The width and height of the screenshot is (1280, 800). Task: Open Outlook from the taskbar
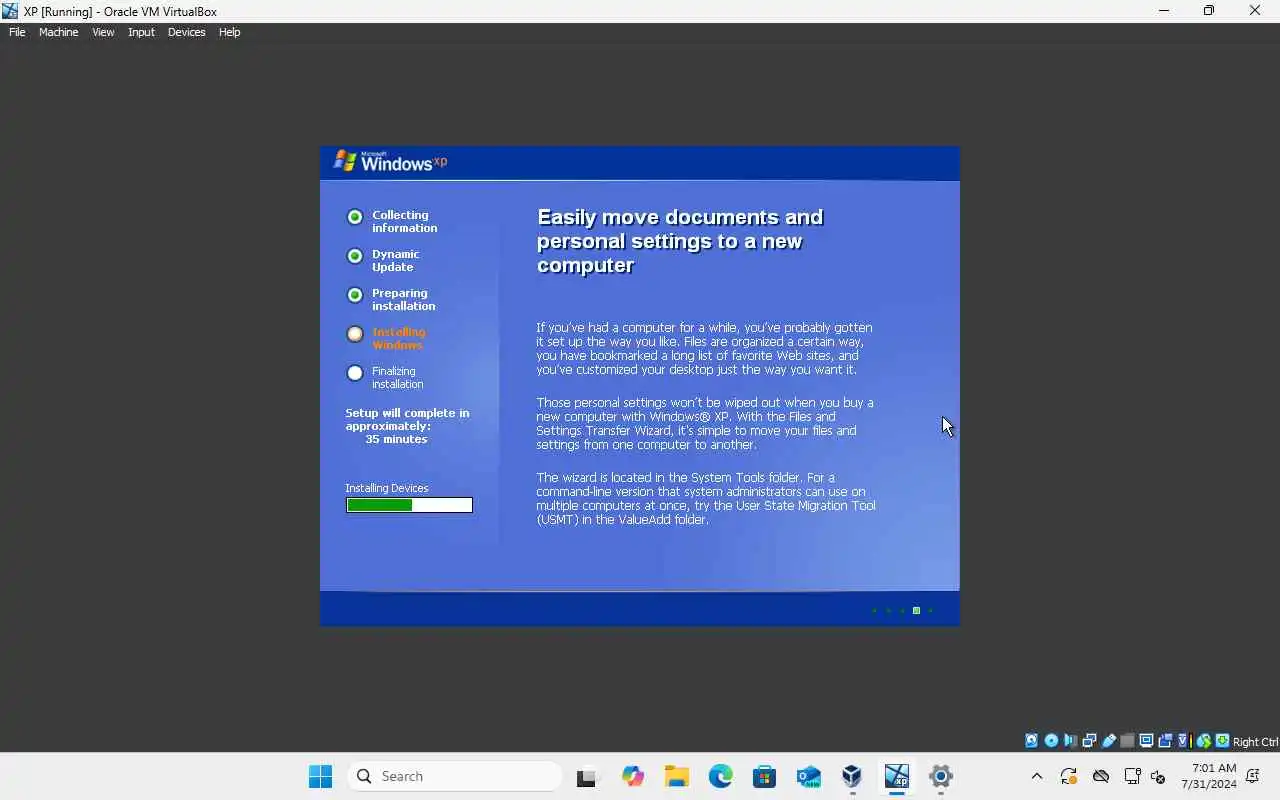tap(808, 776)
